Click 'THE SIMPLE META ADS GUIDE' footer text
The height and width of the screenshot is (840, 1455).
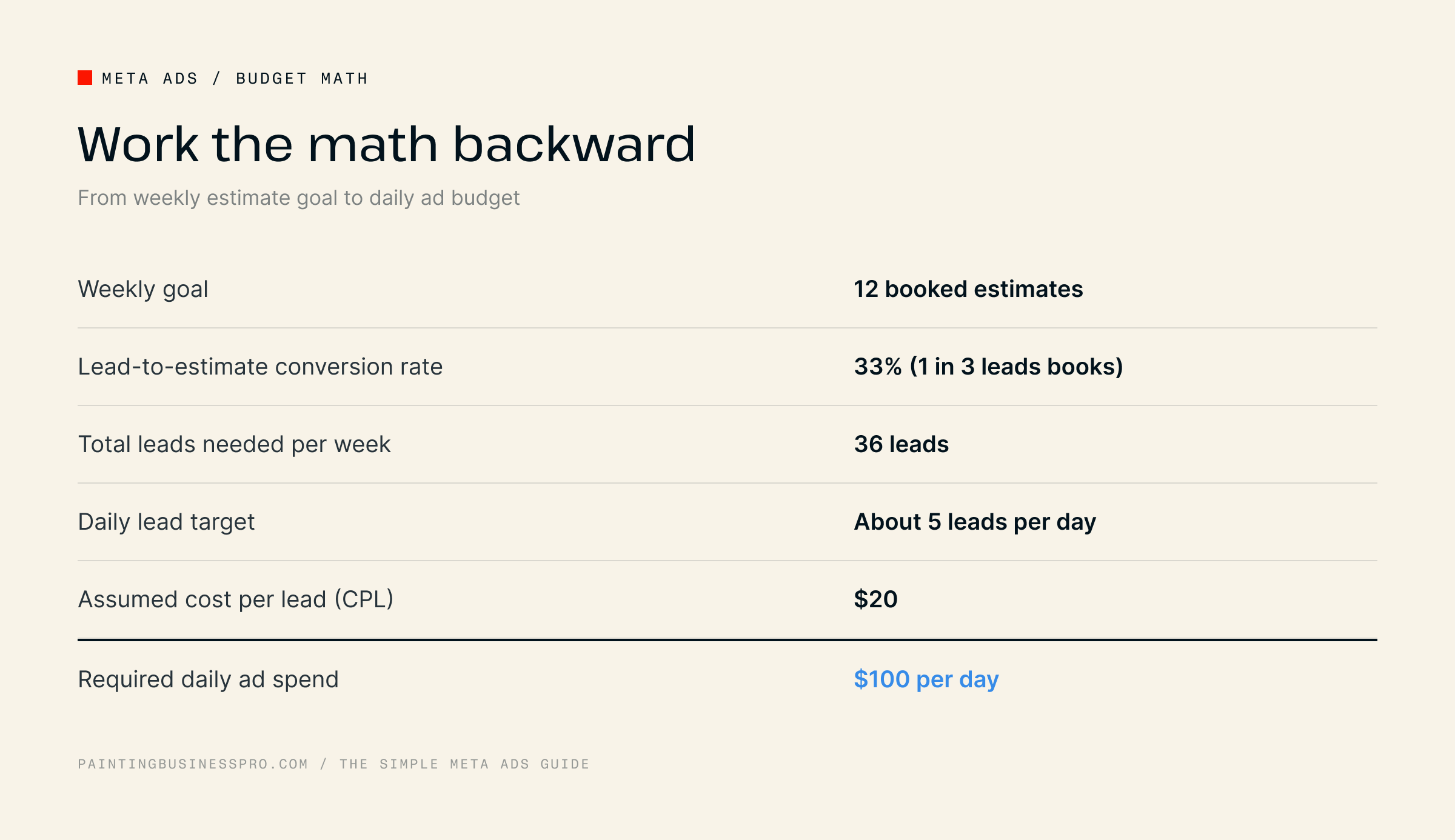[464, 764]
